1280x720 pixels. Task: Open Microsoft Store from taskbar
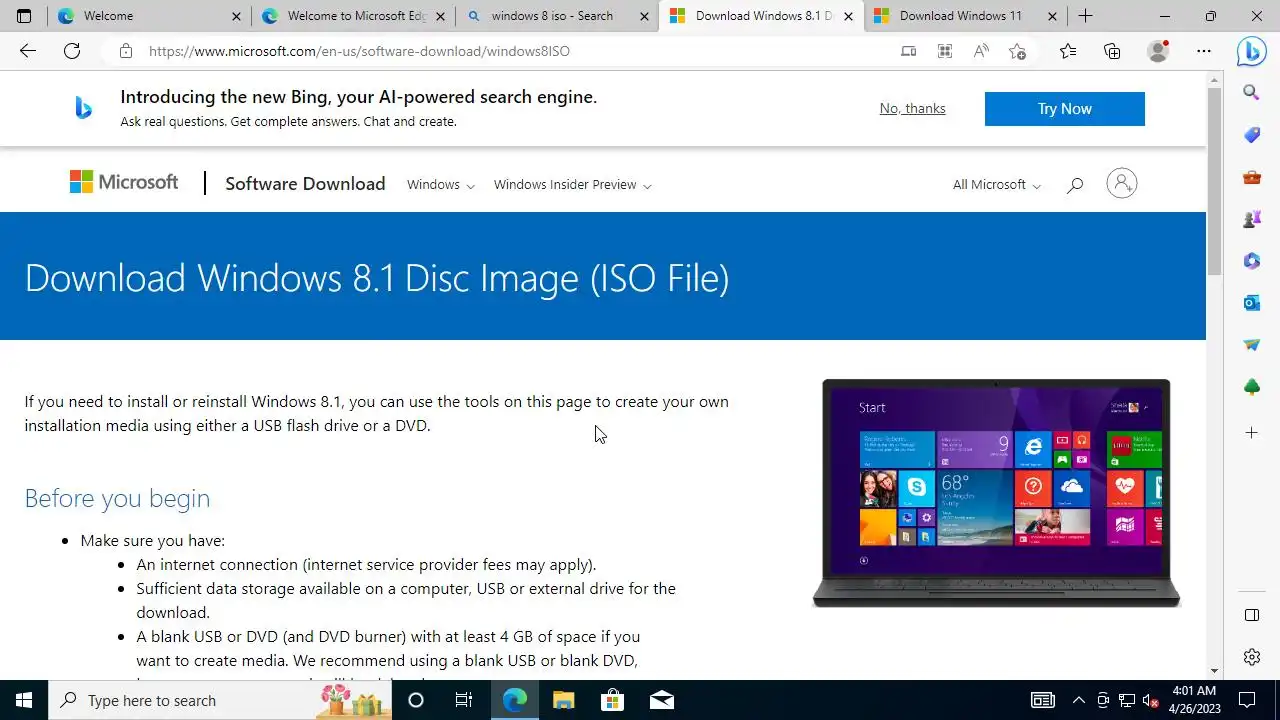click(x=612, y=700)
